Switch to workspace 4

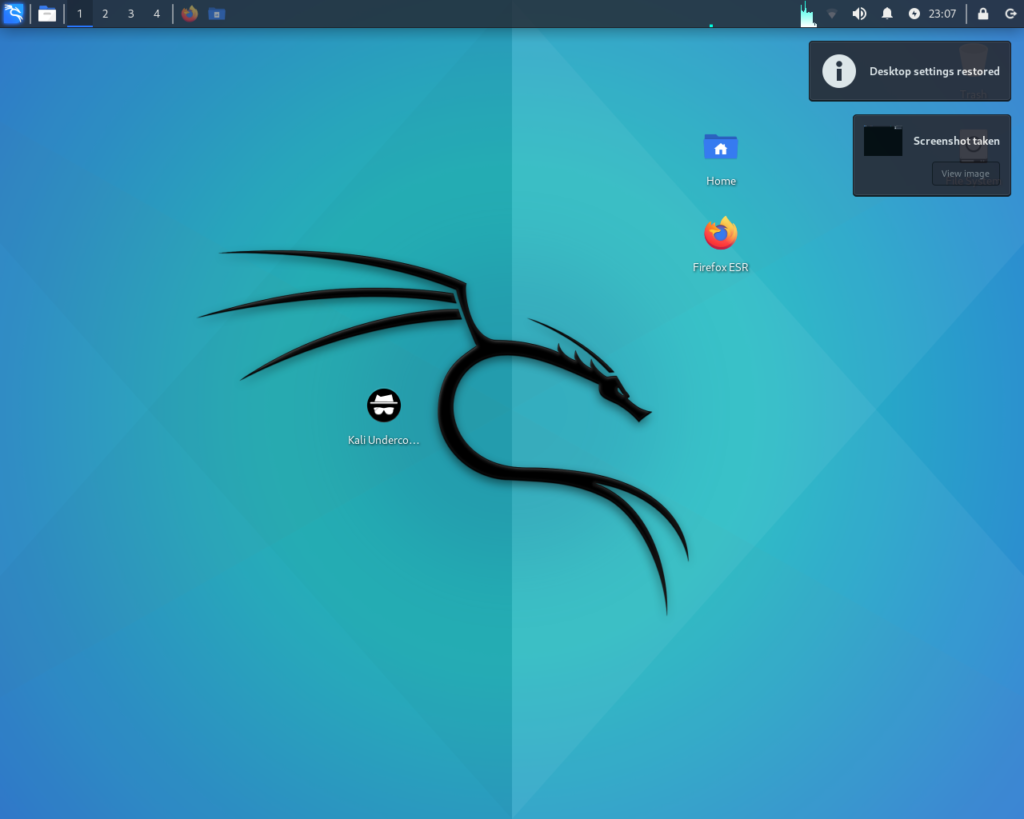coord(157,14)
